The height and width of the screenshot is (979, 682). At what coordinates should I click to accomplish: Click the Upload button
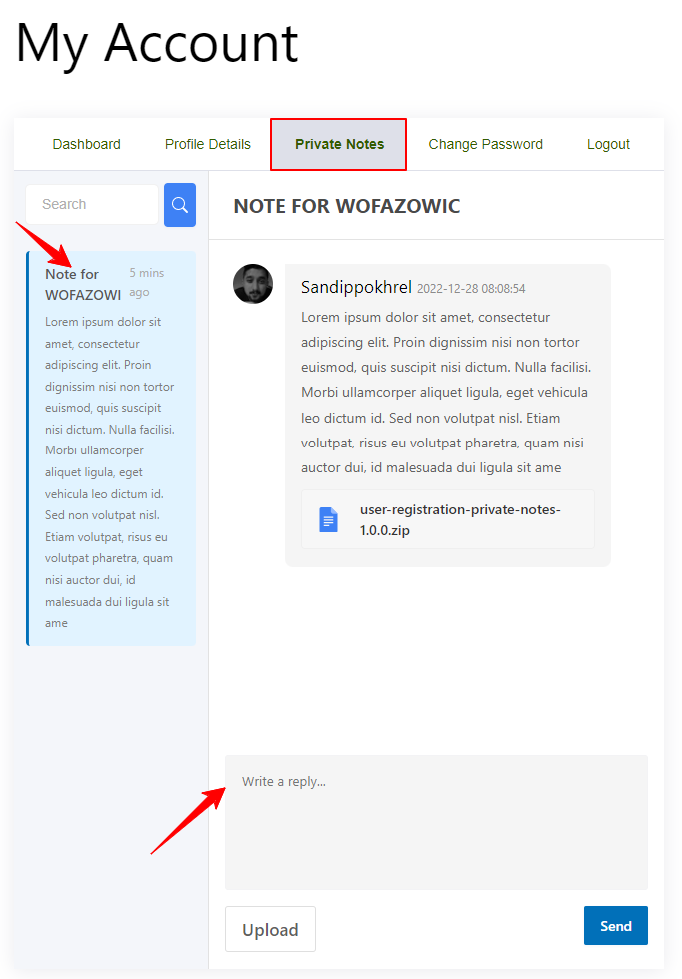270,929
